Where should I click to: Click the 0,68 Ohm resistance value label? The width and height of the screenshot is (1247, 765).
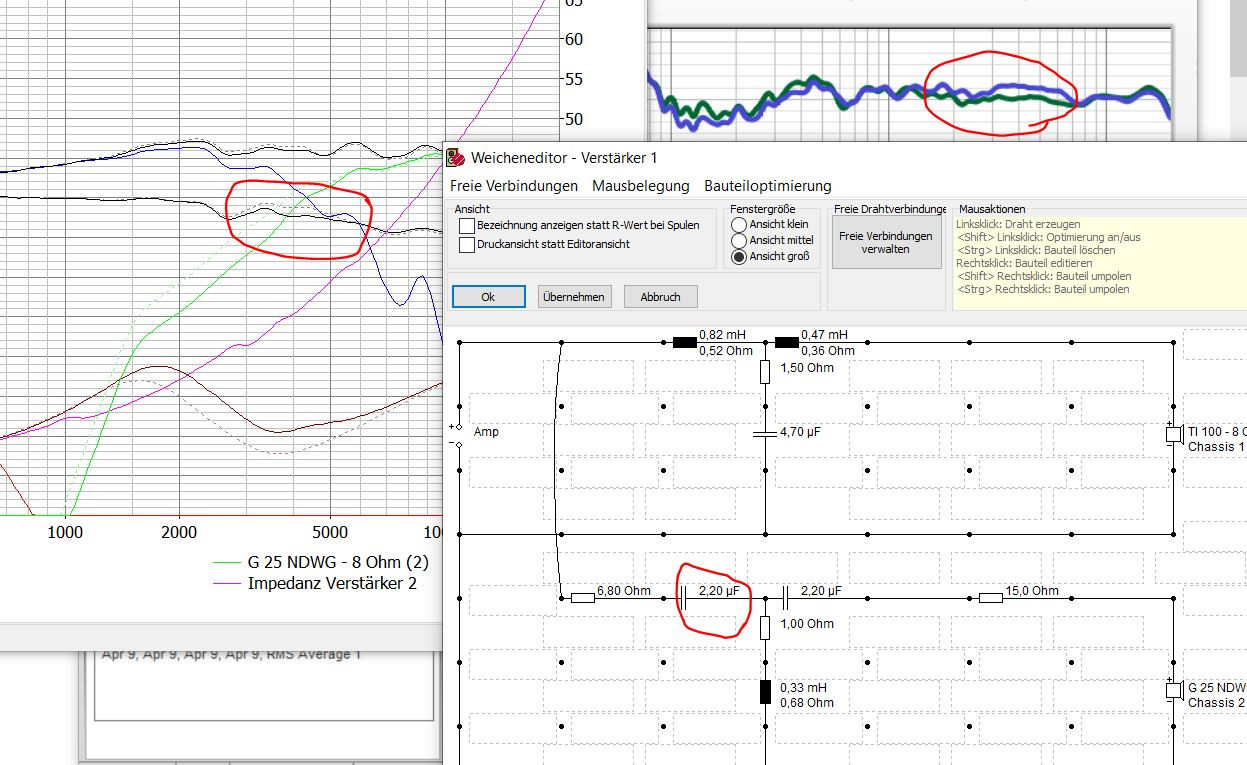pos(806,703)
